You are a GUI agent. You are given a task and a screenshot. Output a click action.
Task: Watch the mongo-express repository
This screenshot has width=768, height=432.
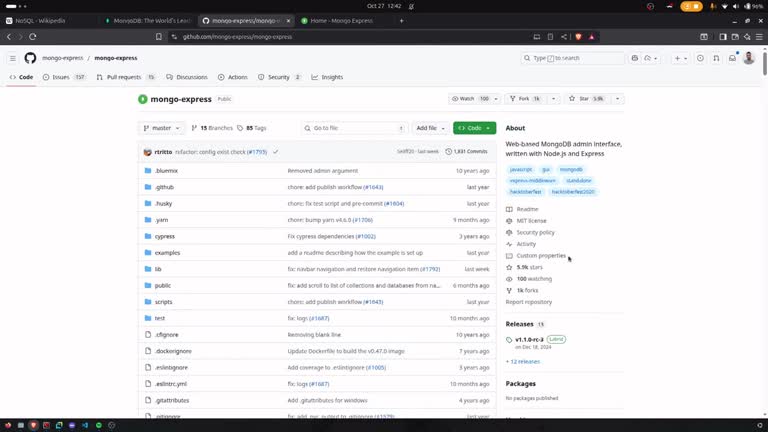pos(470,99)
